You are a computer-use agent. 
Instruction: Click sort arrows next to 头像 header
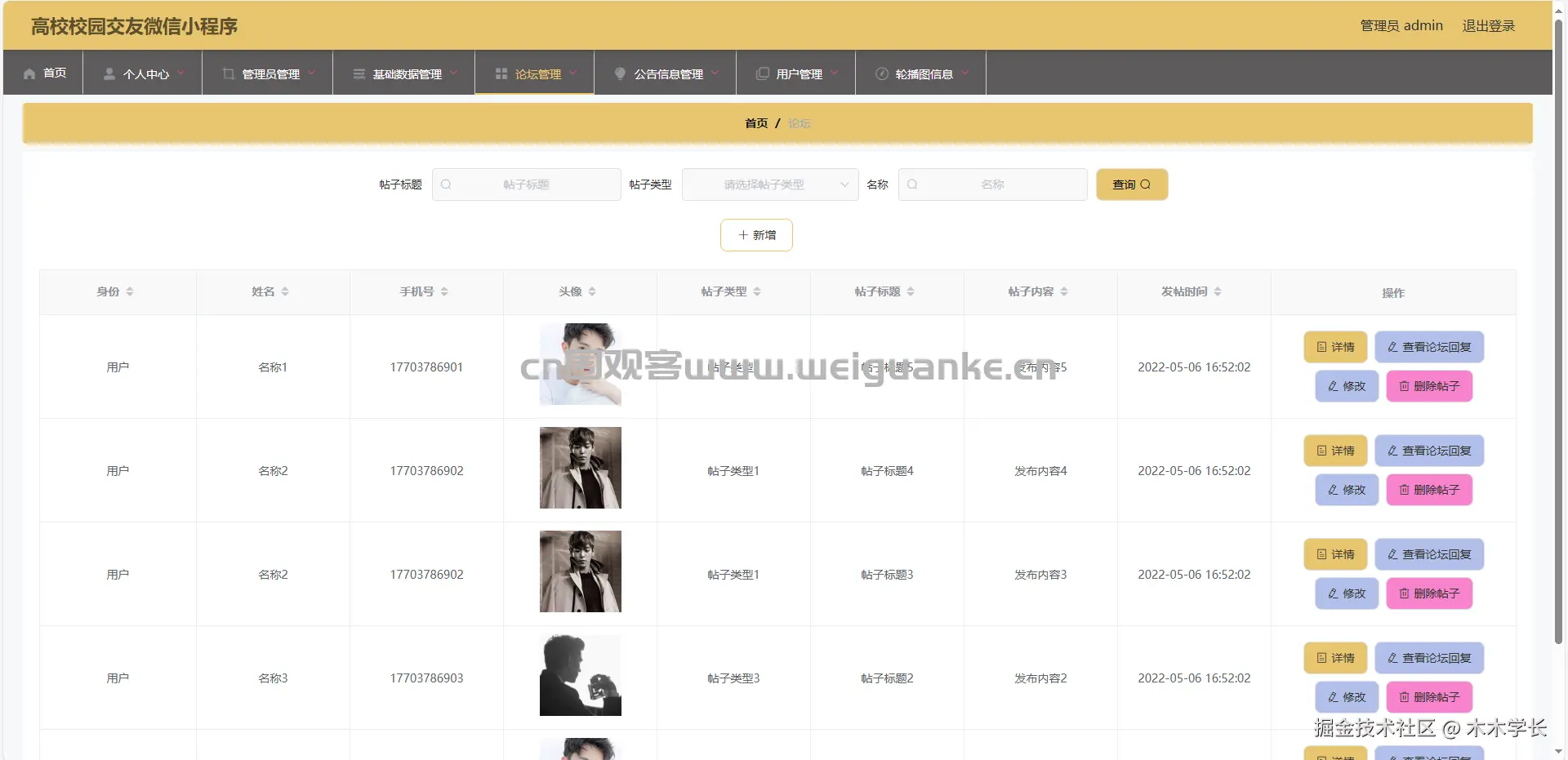(592, 291)
